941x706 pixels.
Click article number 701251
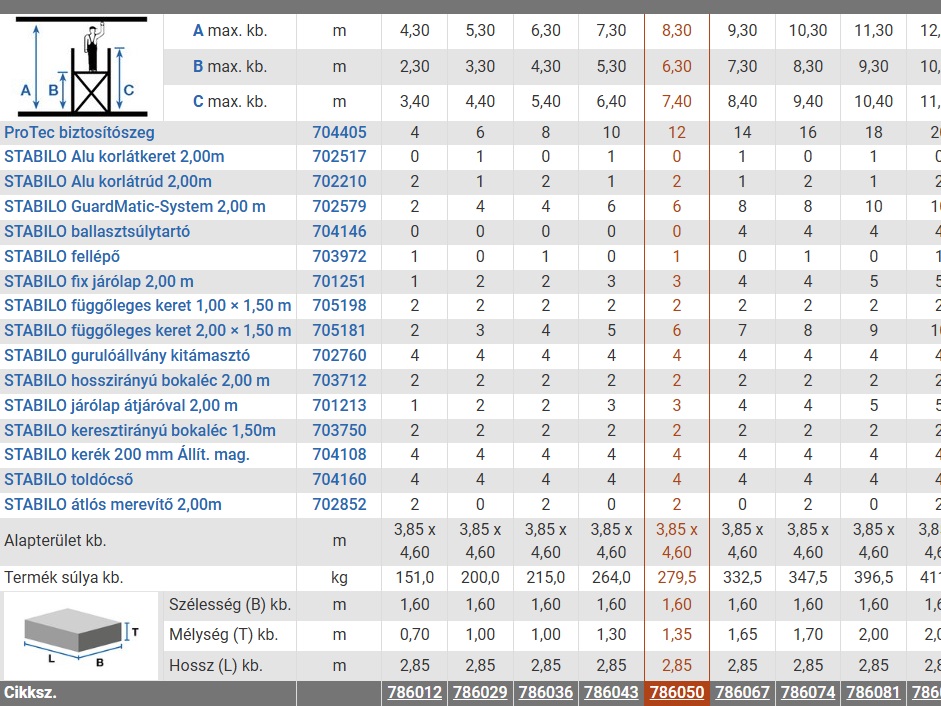339,282
